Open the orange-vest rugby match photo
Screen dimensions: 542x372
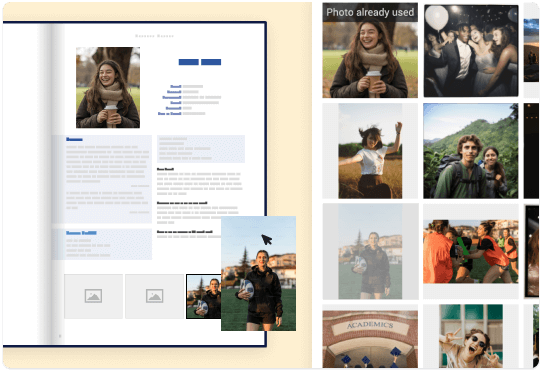click(x=471, y=251)
